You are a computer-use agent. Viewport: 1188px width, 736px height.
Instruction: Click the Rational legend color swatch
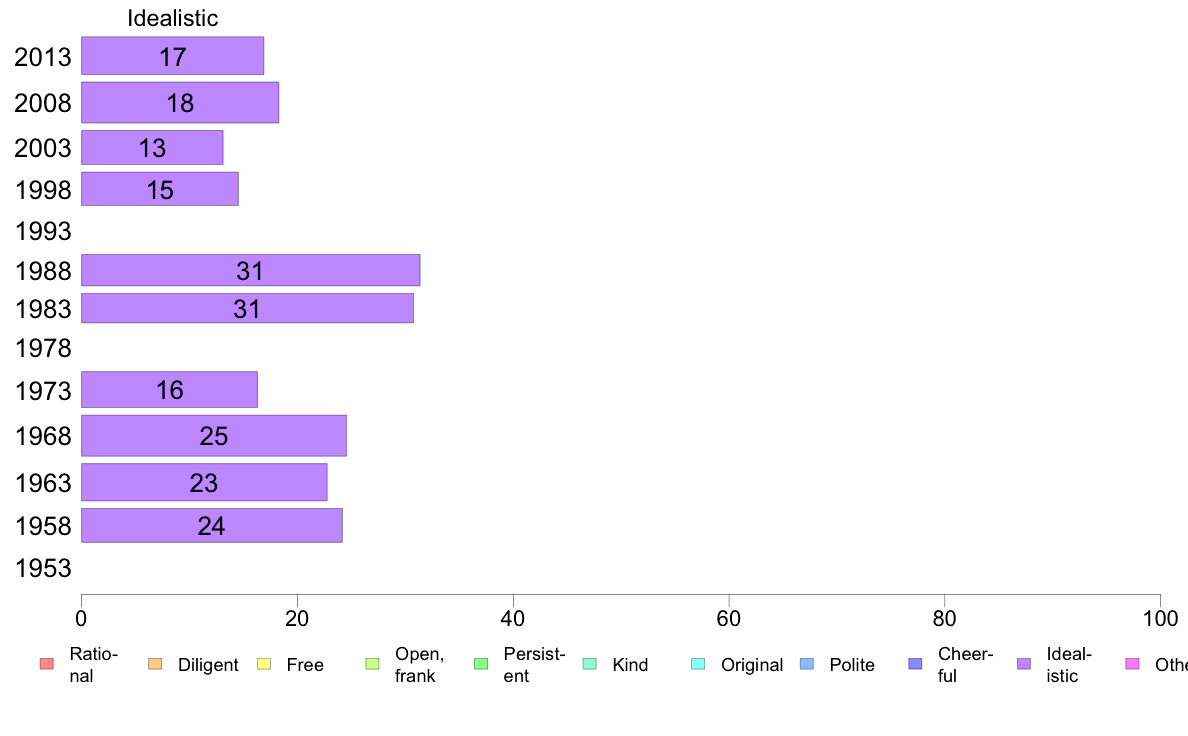47,664
